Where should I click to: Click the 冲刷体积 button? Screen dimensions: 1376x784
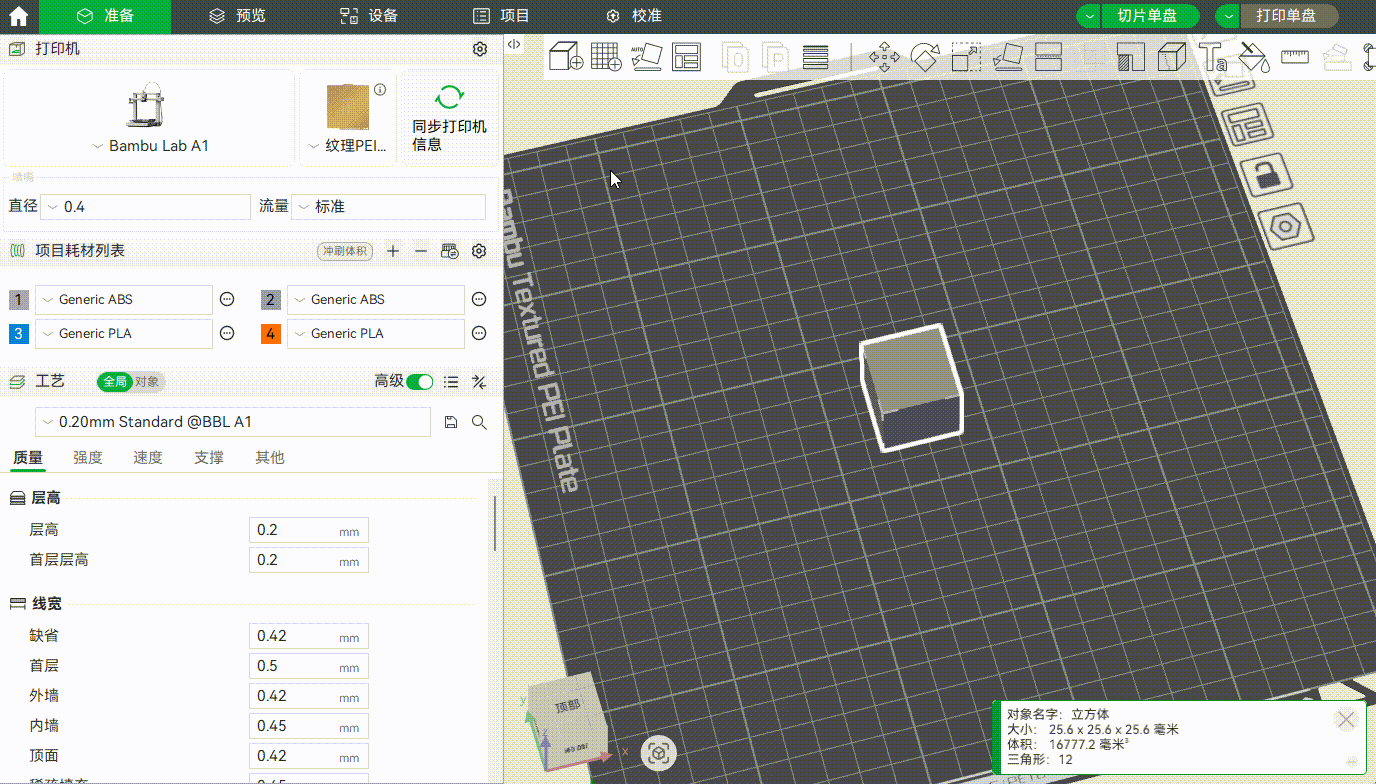(345, 252)
